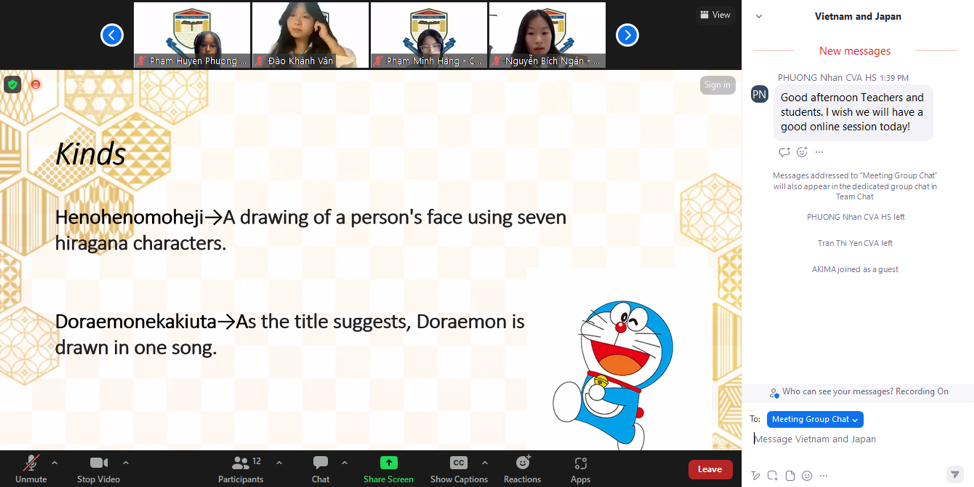Click the Messages addressed to Meeting Group Chat note
Viewport: 974px width, 487px height.
[x=855, y=186]
